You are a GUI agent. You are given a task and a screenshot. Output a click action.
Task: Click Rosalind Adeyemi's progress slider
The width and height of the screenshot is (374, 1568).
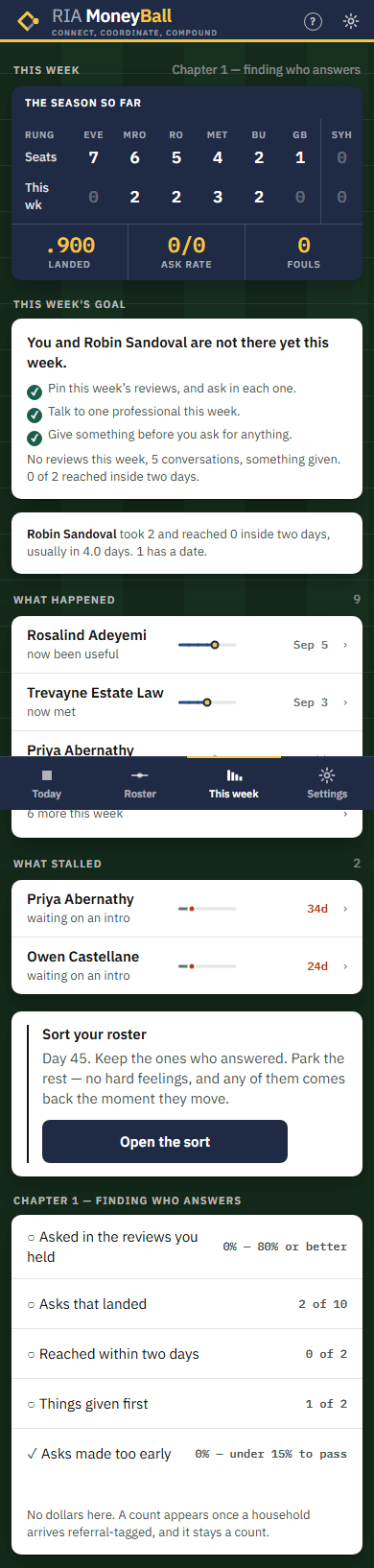click(207, 645)
